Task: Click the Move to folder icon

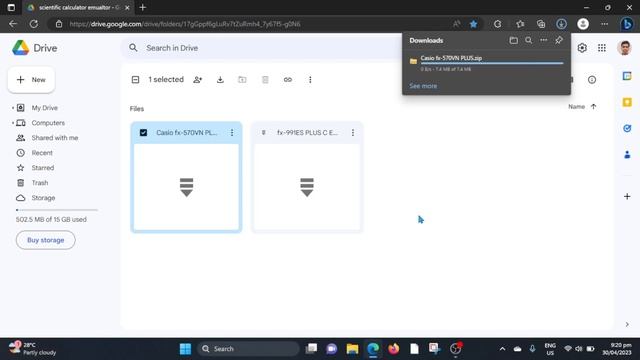Action: point(242,80)
